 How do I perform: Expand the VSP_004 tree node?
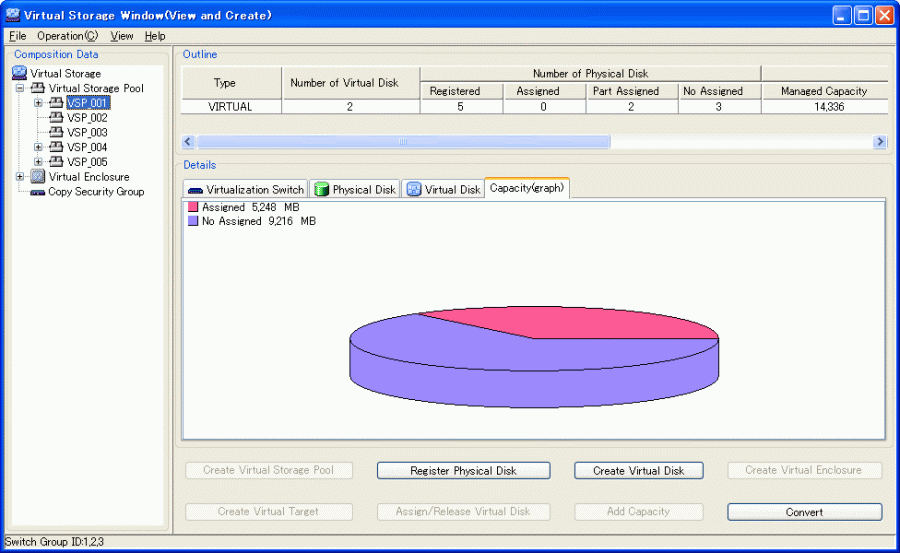click(38, 147)
